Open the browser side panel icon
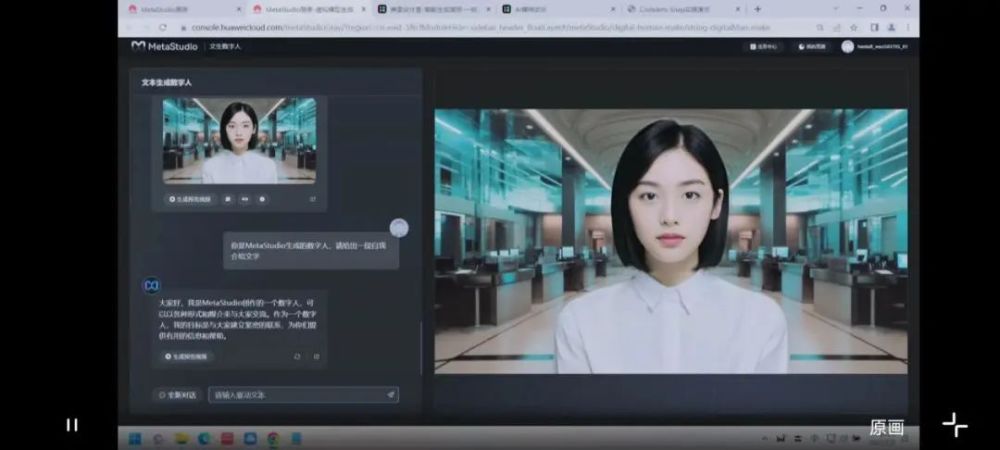Viewport: 1000px width, 450px height. click(874, 27)
